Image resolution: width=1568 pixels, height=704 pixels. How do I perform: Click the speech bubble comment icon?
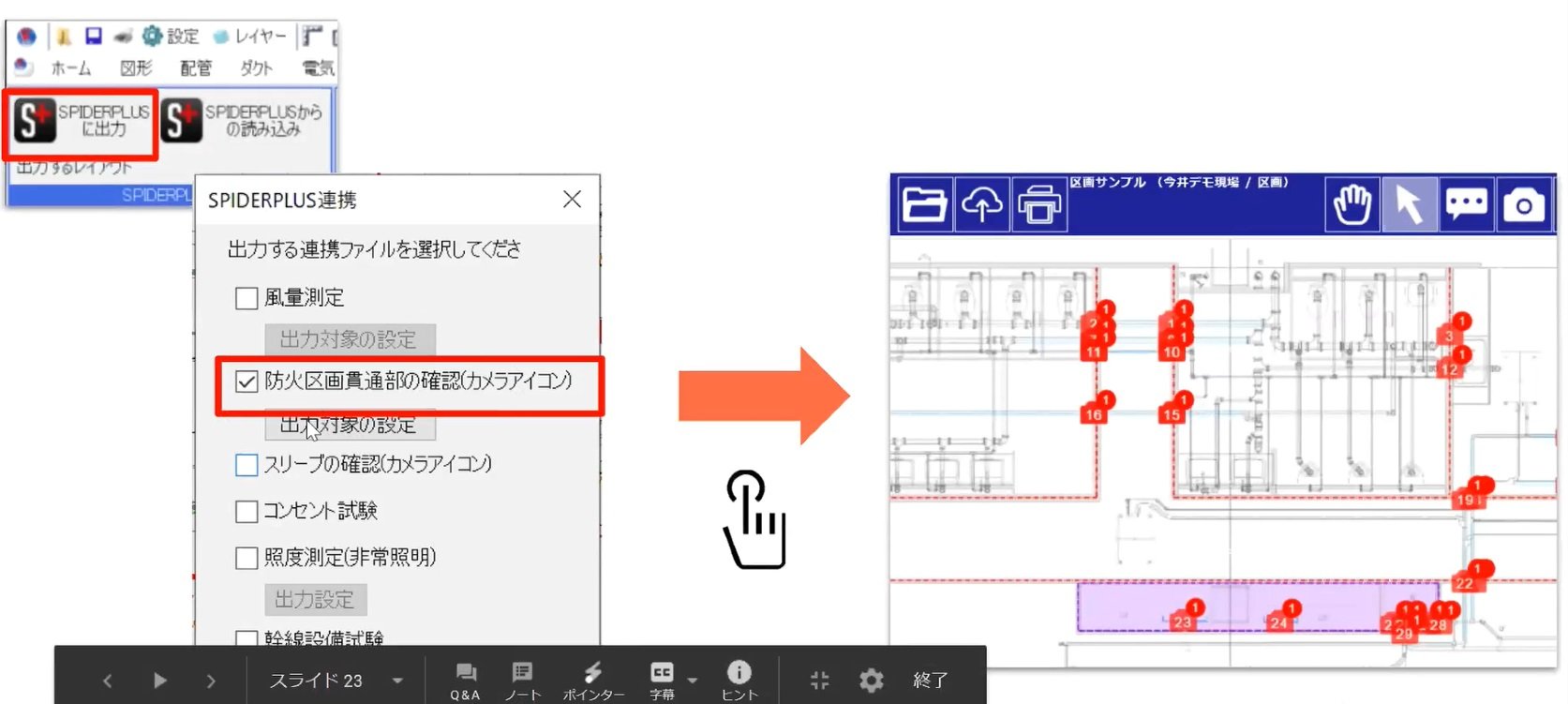[x=1467, y=203]
